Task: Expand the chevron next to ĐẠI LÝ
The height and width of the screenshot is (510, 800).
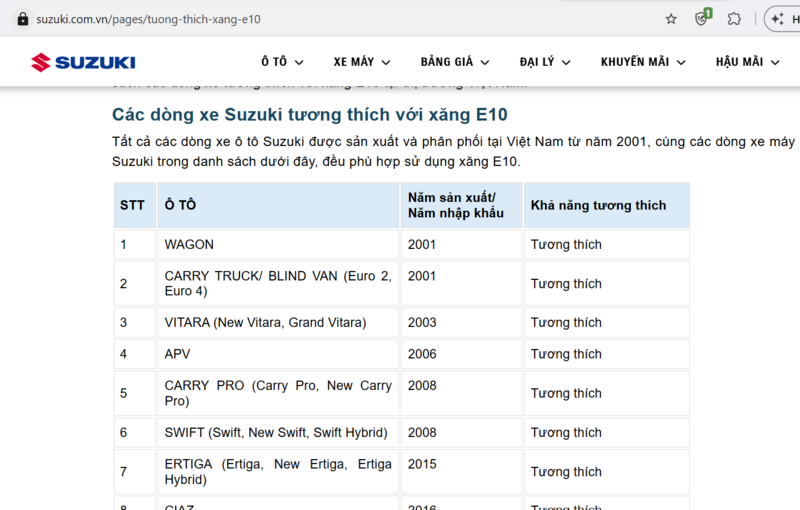Action: 566,63
